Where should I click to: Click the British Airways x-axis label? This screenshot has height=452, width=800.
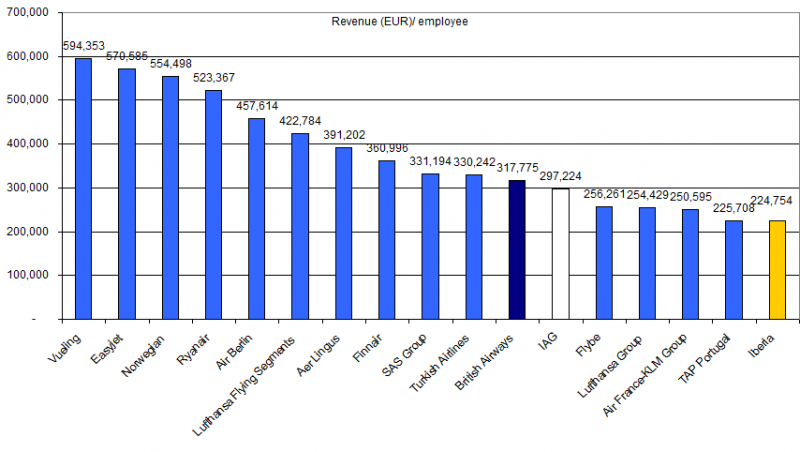pos(484,363)
